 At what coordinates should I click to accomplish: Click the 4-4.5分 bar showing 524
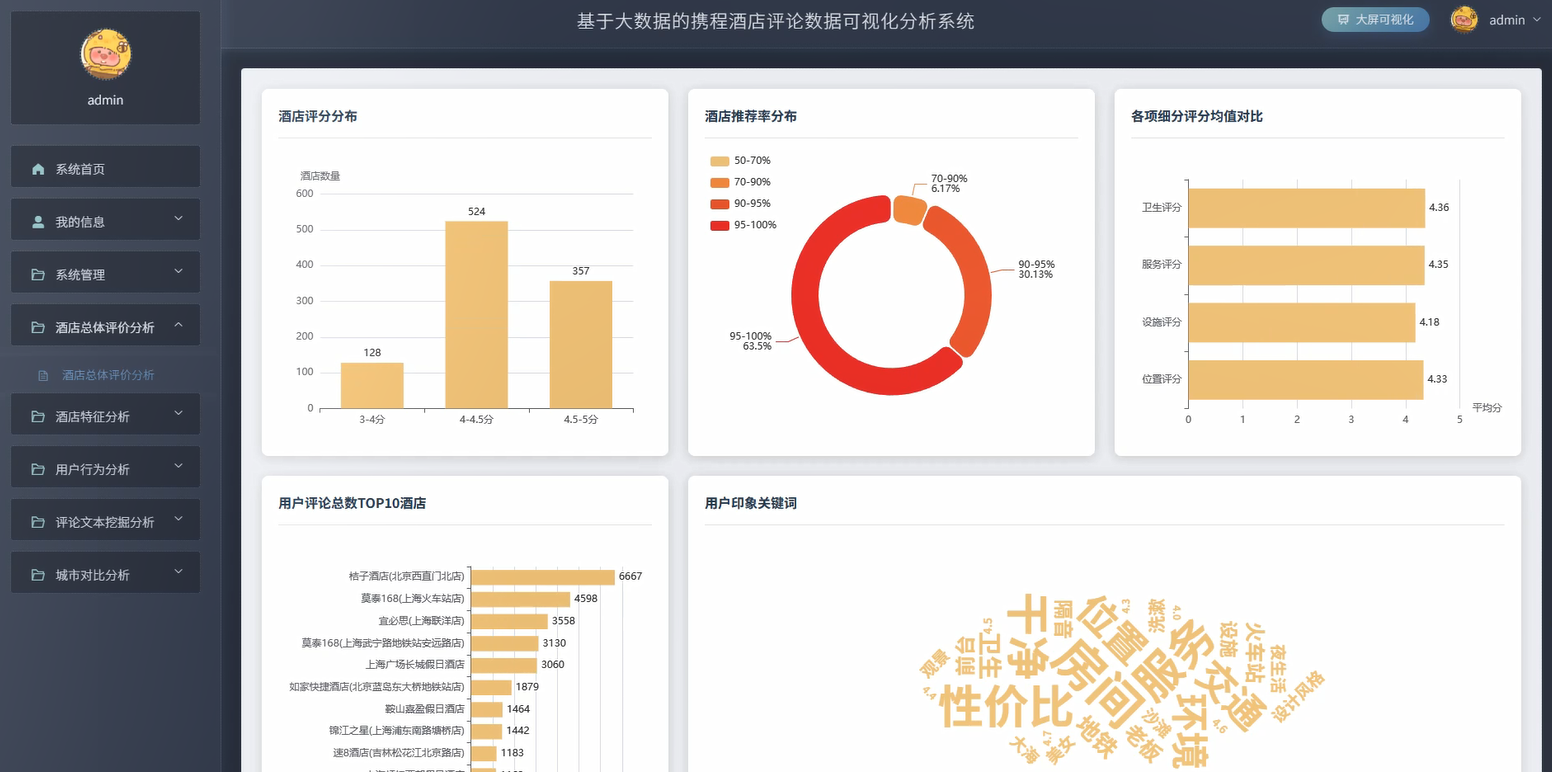(x=476, y=315)
